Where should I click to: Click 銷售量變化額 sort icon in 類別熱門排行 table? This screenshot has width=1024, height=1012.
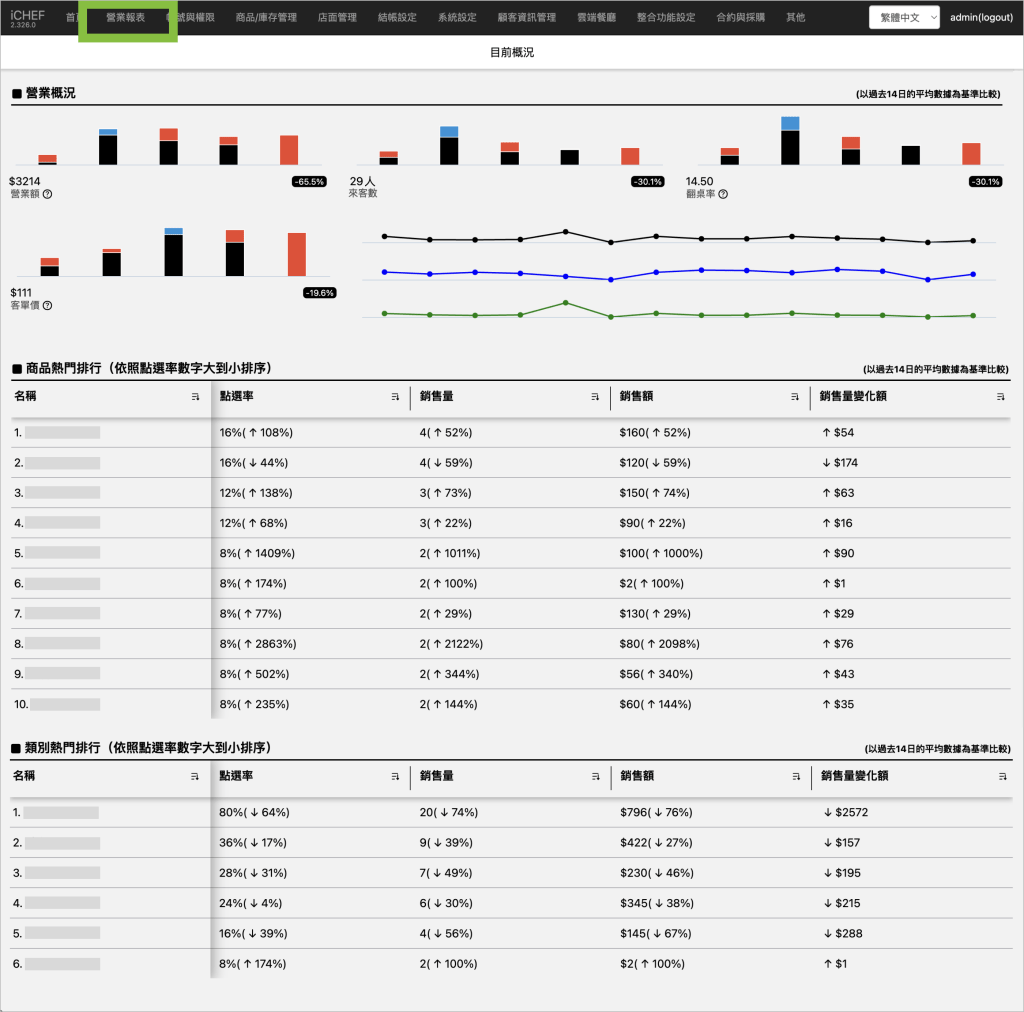[x=1000, y=776]
